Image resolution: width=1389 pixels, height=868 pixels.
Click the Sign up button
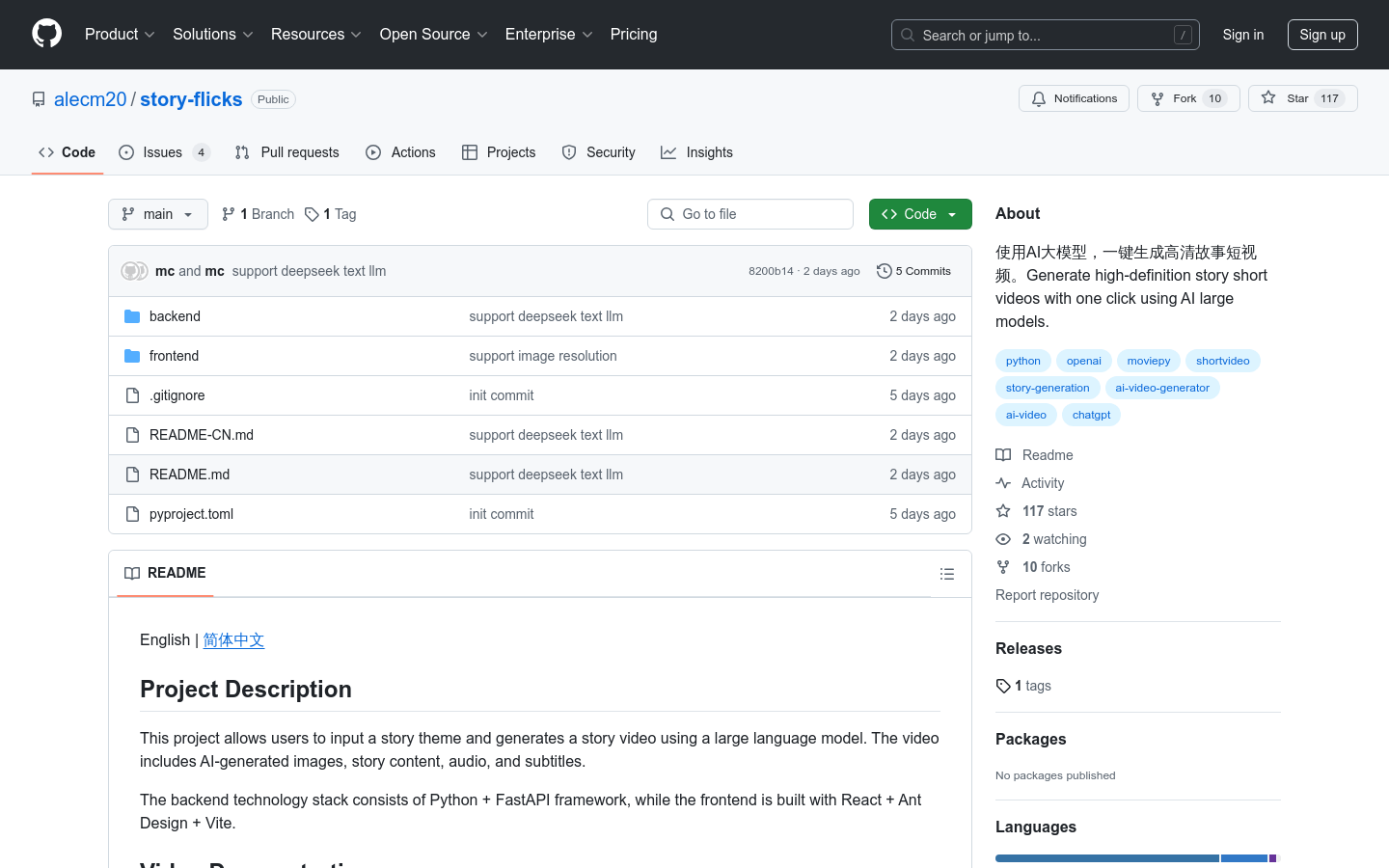click(x=1322, y=35)
